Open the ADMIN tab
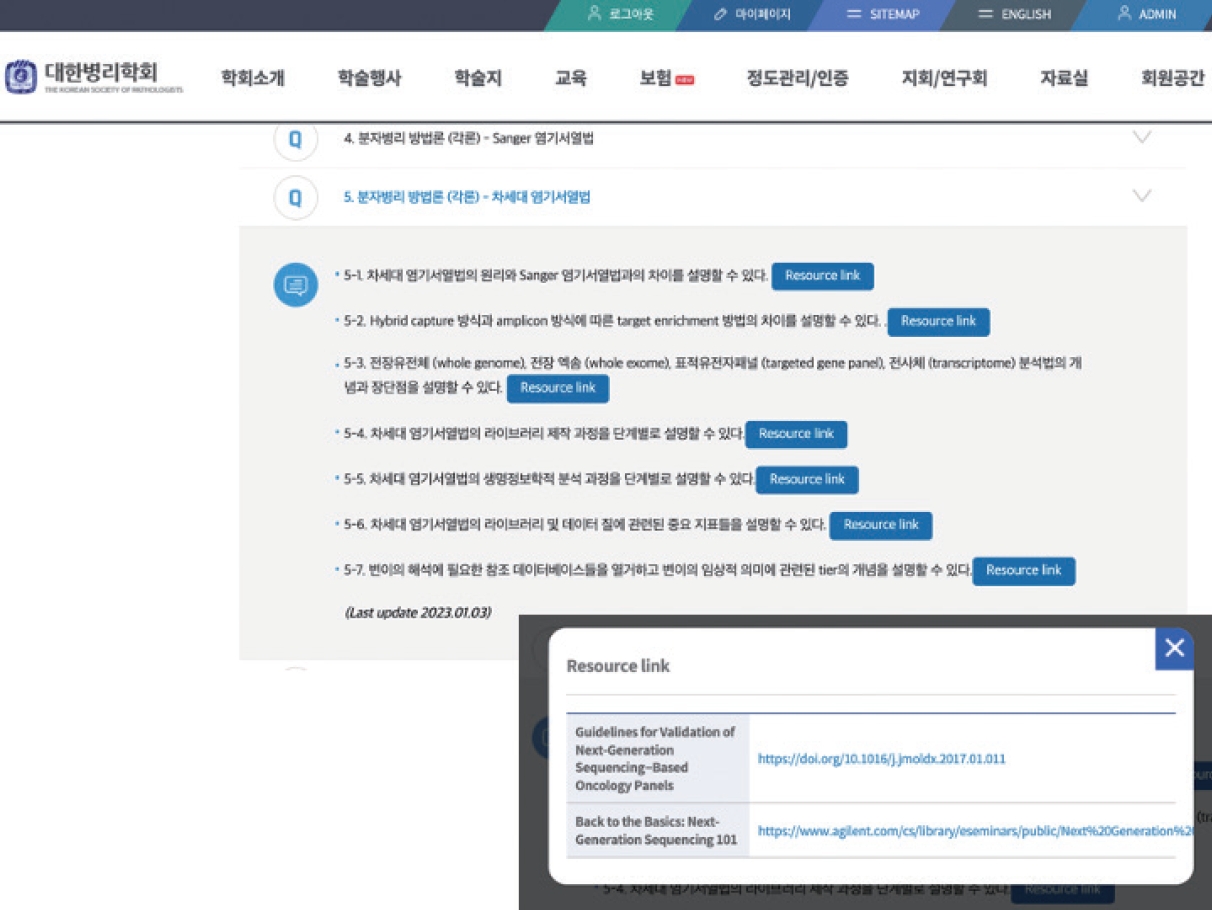1212x910 pixels. click(1146, 14)
